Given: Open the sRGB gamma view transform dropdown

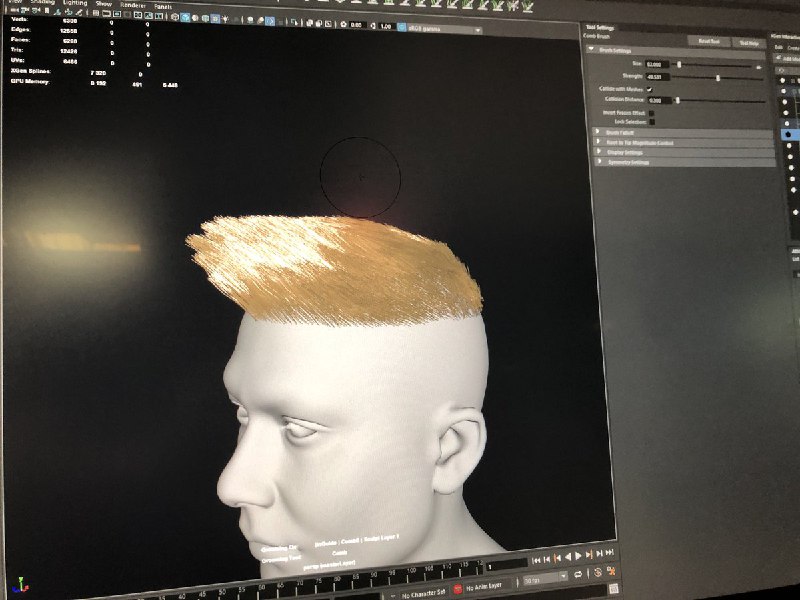Looking at the screenshot, I should coord(438,29).
